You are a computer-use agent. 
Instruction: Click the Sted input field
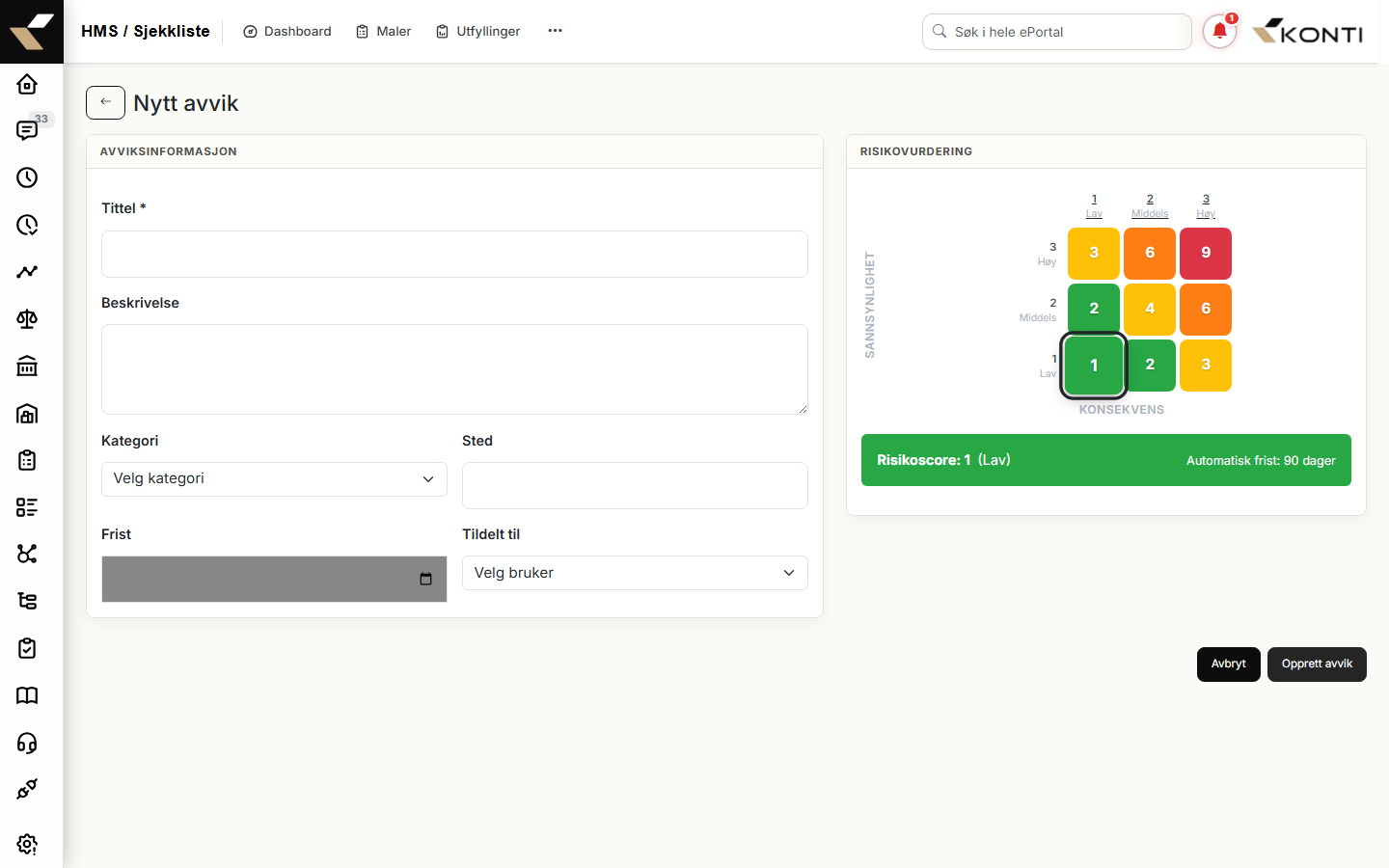click(635, 485)
